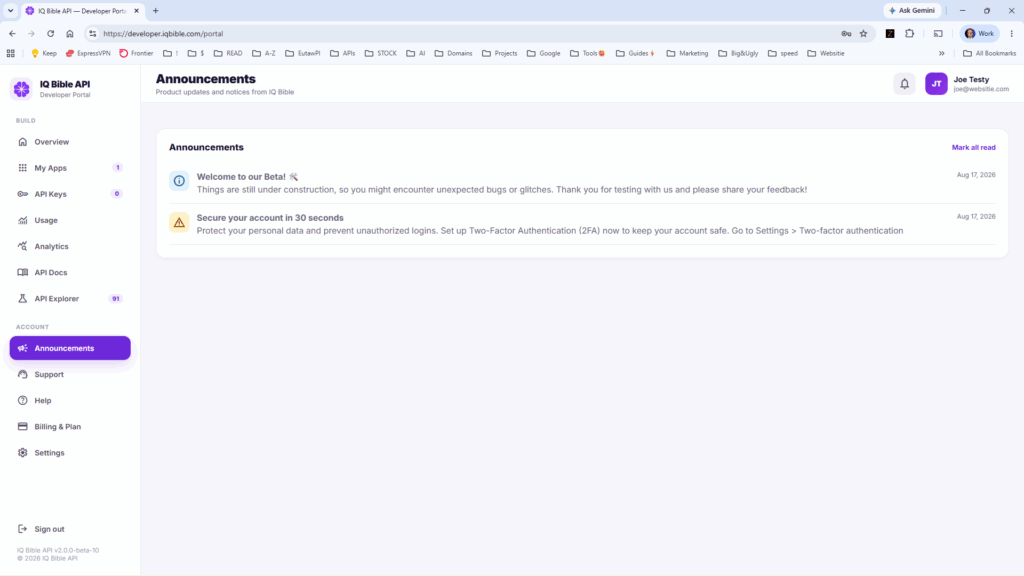Click Aug 17, 2026 date on Welcome announcement

(976, 175)
